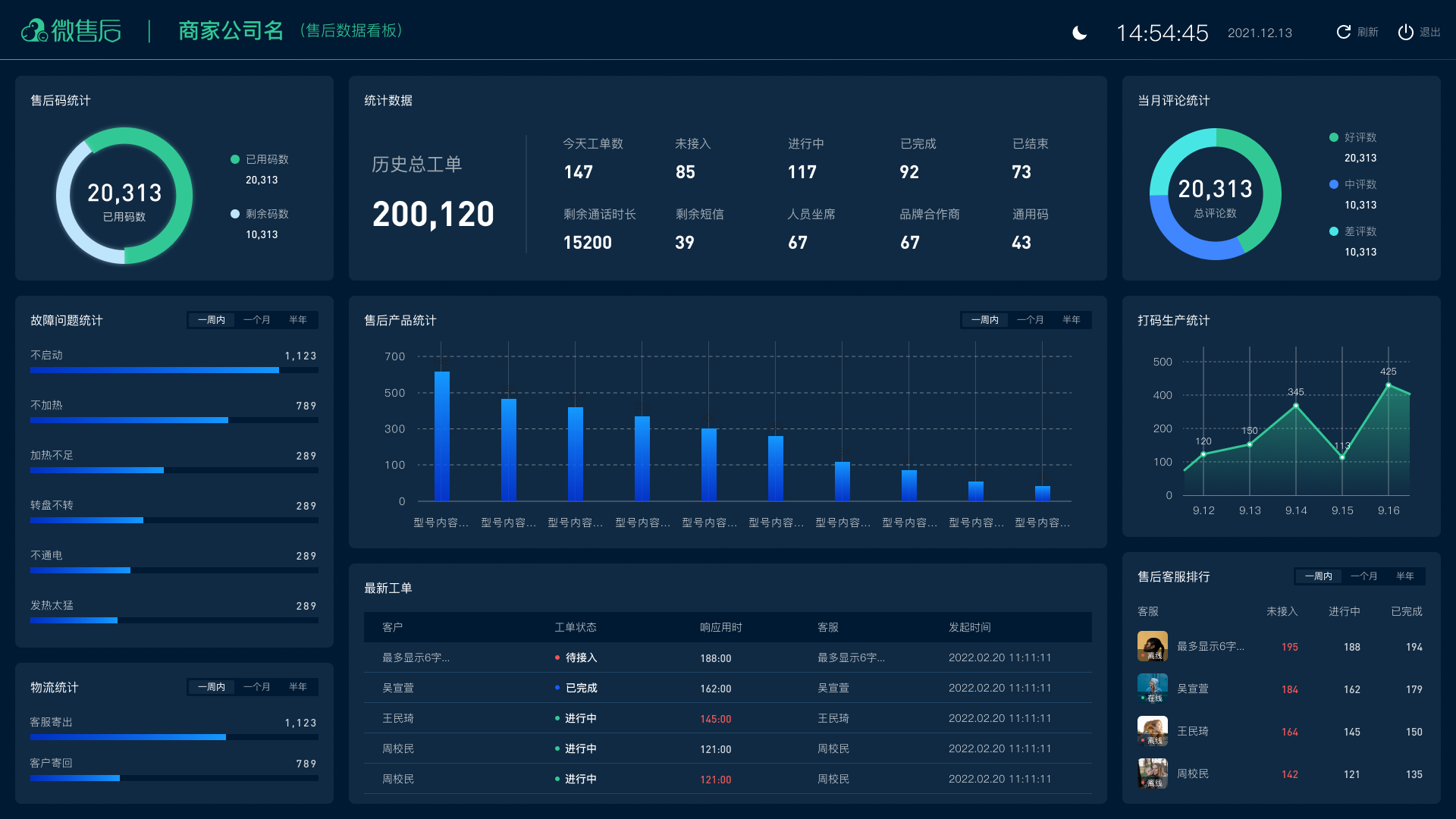The width and height of the screenshot is (1456, 819).
Task: Select 一周内 in 售后产品统计 panel
Action: [x=984, y=320]
